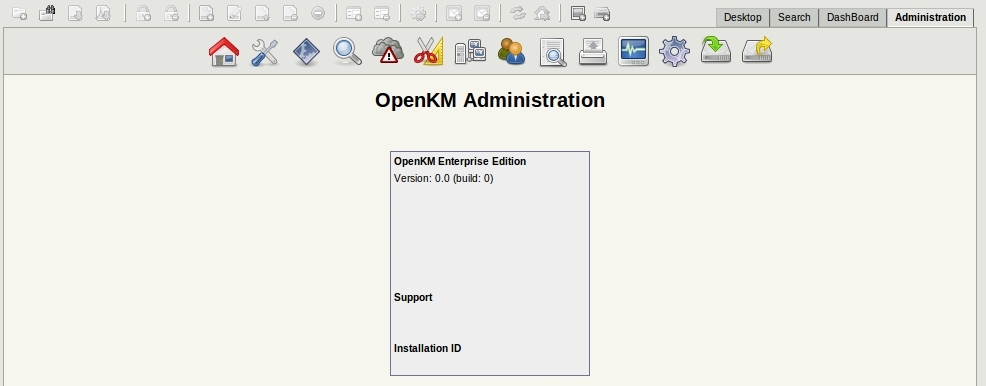This screenshot has height=386, width=986.
Task: Open repository export yellow arrow icon
Action: [757, 50]
